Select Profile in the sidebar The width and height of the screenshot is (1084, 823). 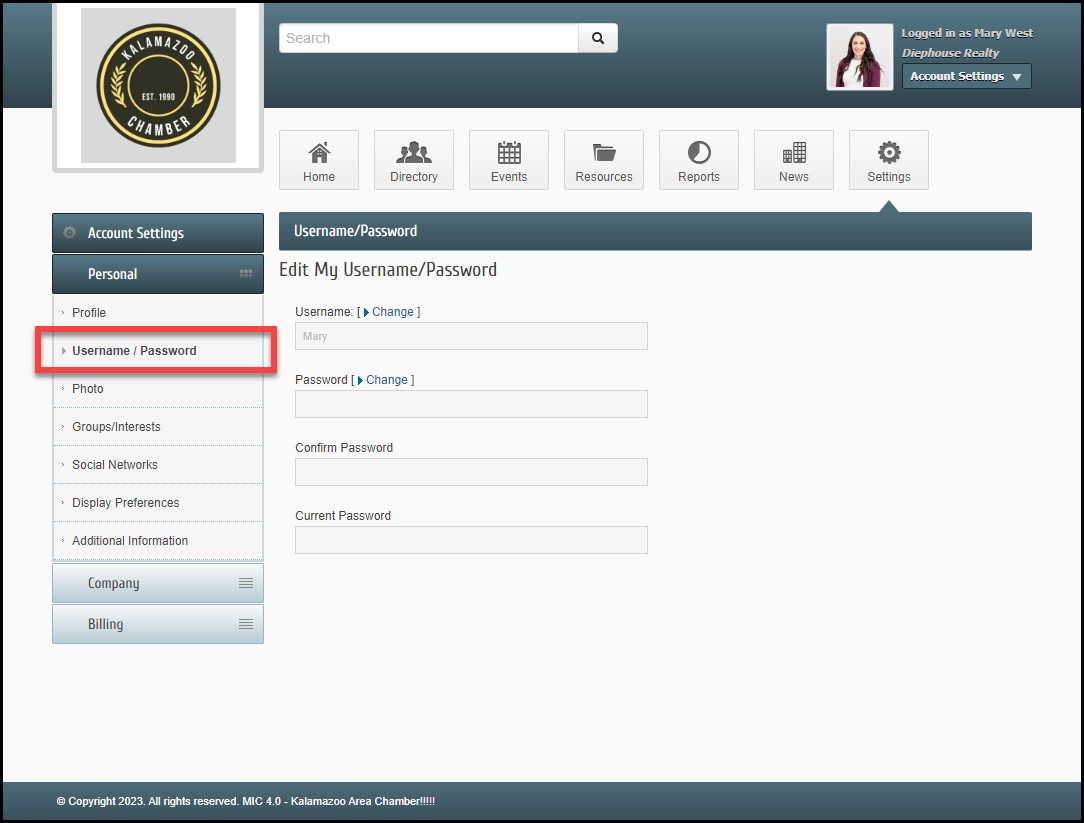tap(89, 313)
